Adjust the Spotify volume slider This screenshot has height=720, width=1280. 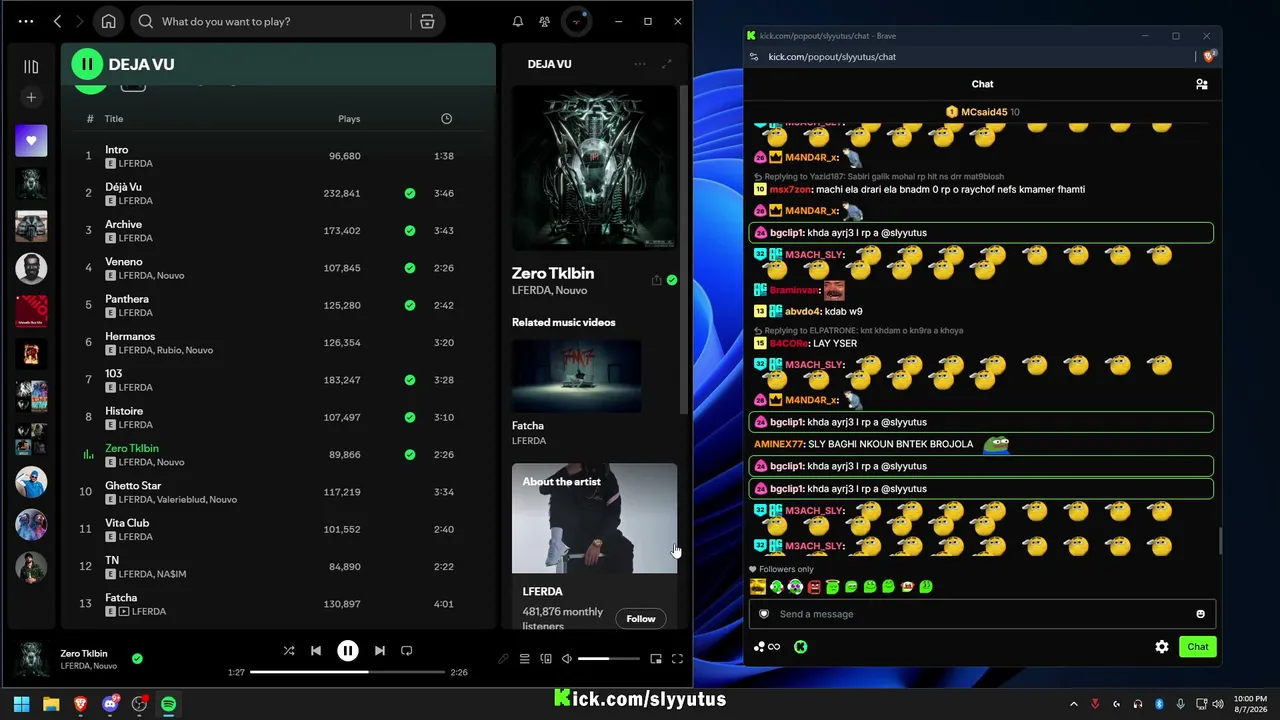click(608, 659)
